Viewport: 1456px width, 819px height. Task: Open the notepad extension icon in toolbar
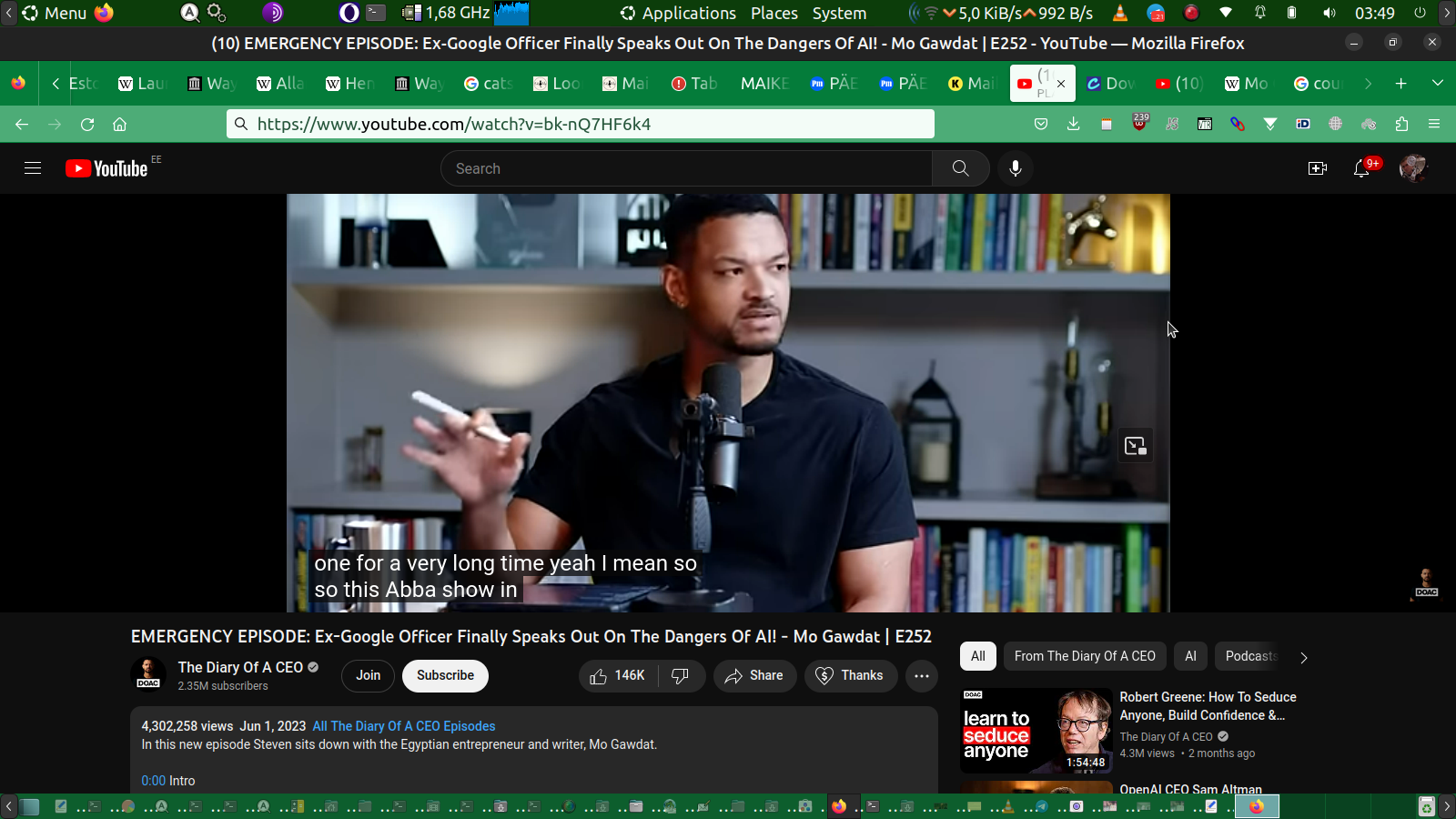point(1107,124)
